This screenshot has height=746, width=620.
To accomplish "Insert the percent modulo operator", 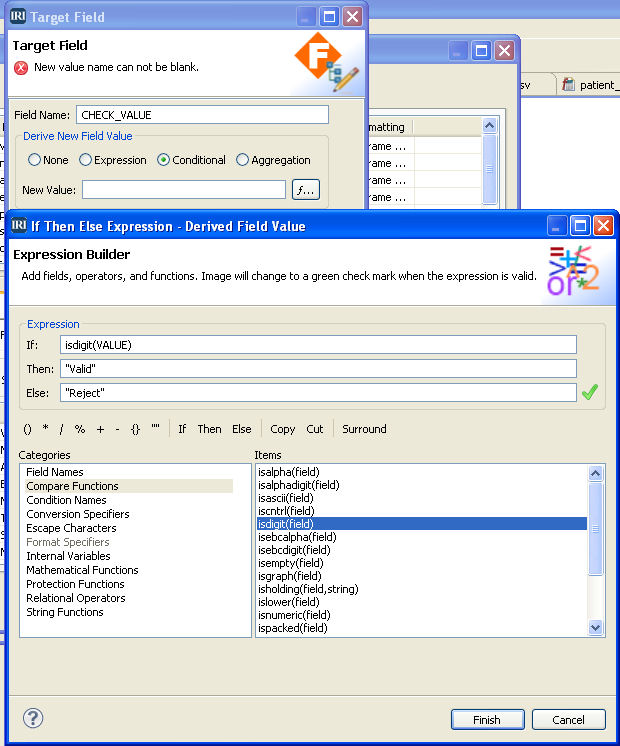I will [80, 429].
